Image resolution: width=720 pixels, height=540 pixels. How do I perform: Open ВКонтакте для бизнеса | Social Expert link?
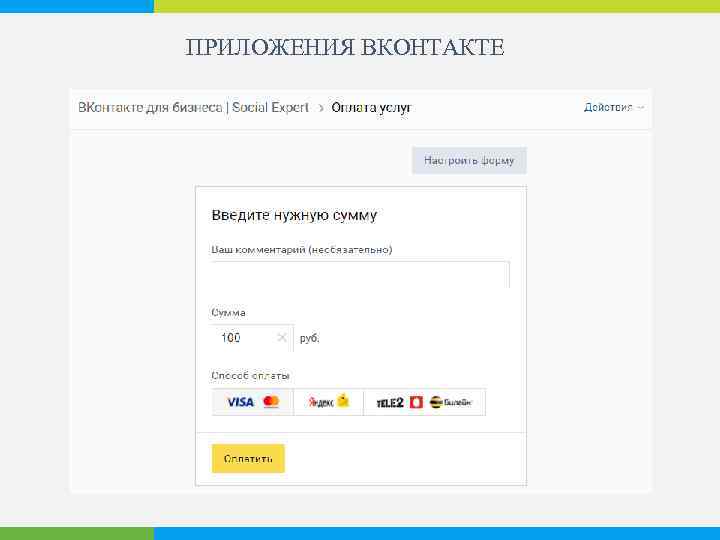pyautogui.click(x=193, y=107)
